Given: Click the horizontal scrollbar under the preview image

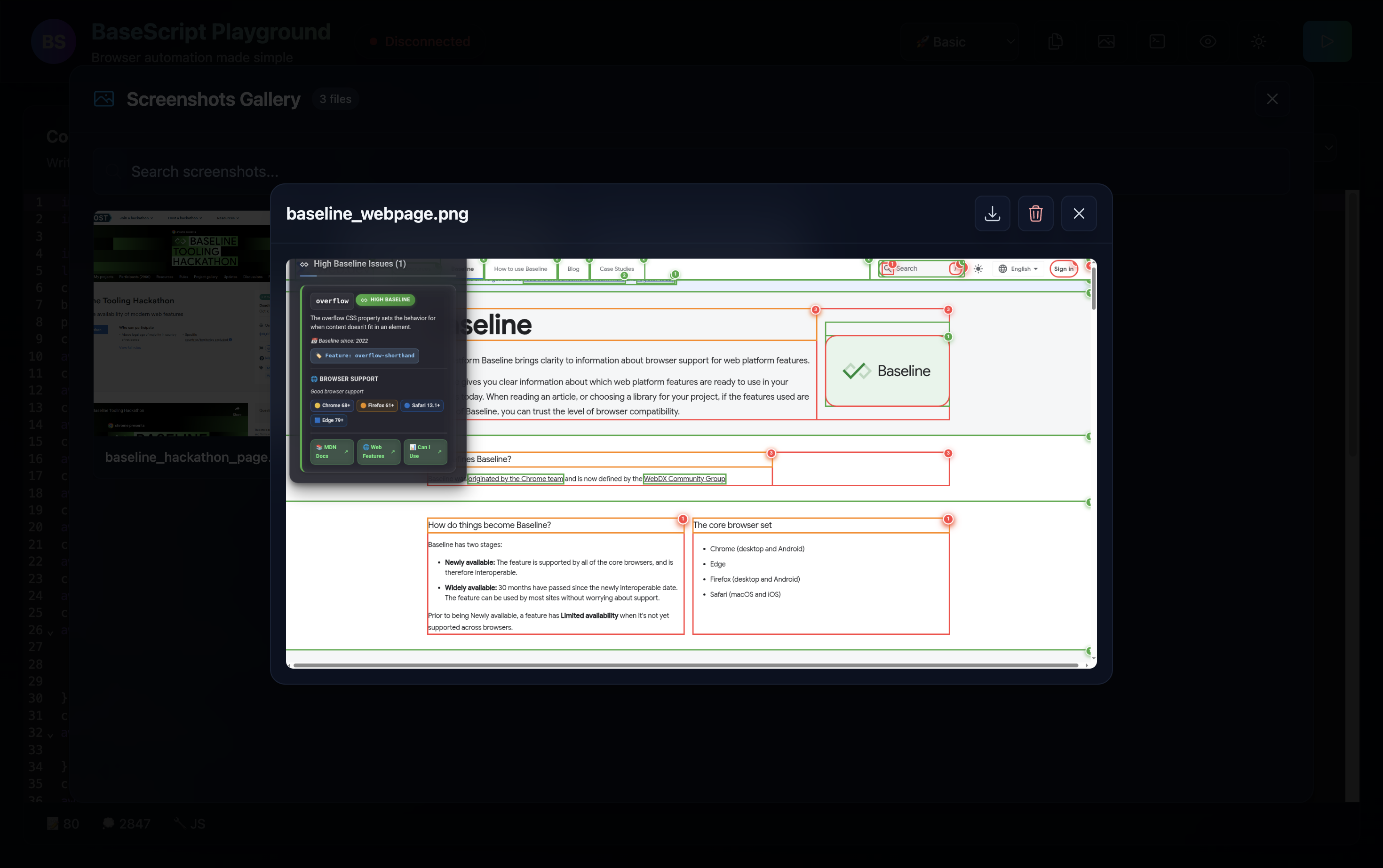Looking at the screenshot, I should pyautogui.click(x=684, y=665).
